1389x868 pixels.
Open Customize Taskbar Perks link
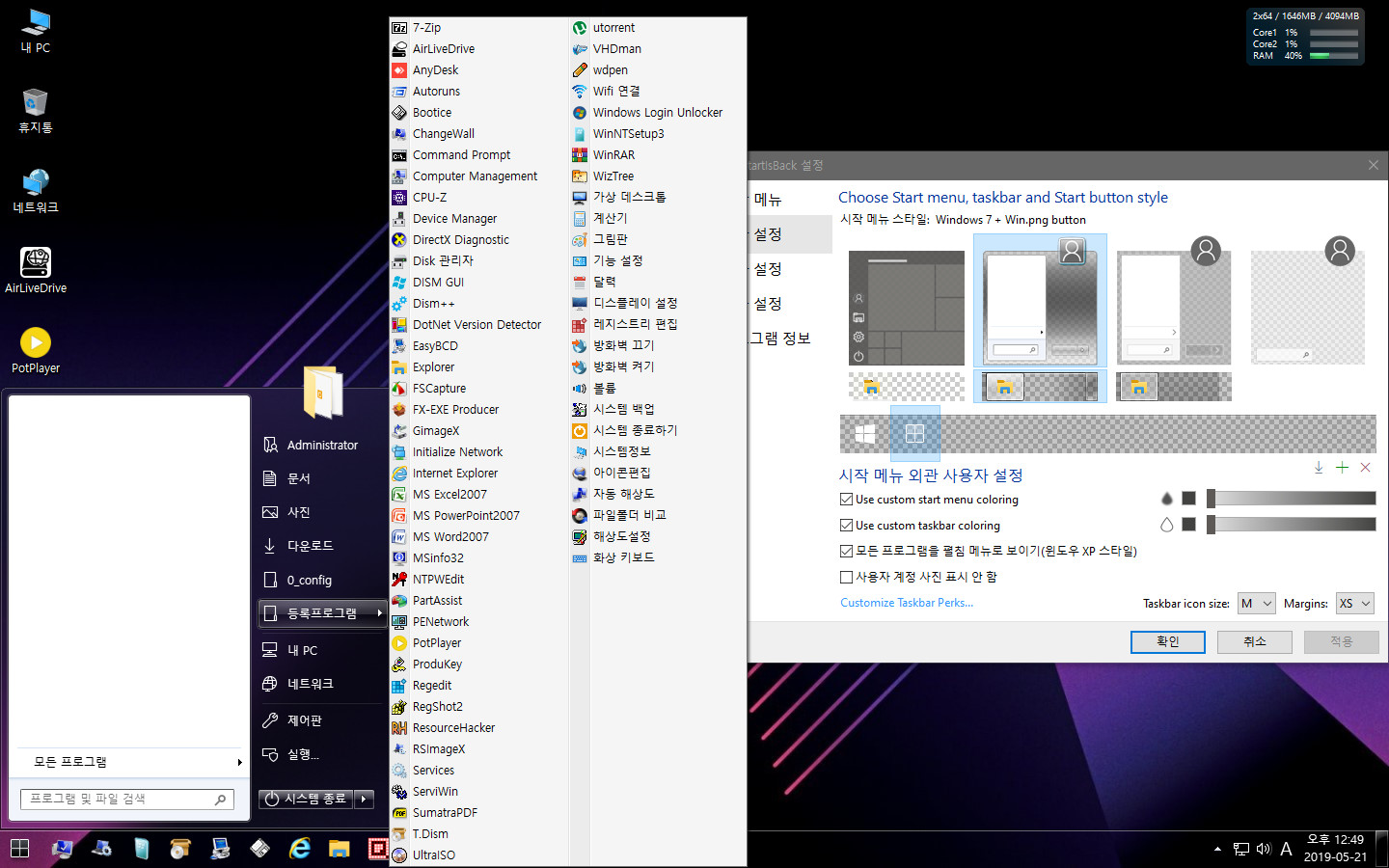click(907, 603)
